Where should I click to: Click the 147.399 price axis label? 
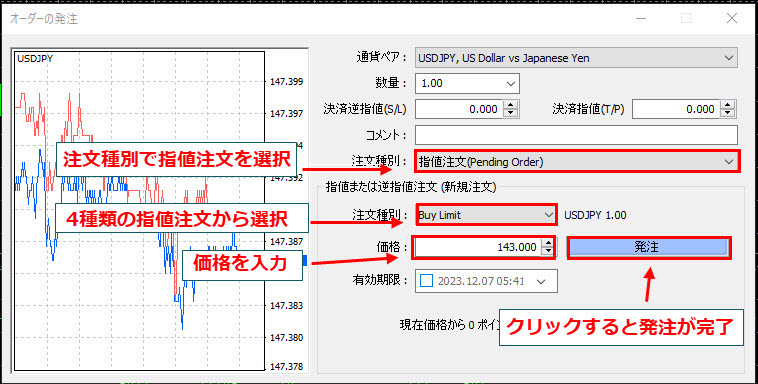(287, 81)
